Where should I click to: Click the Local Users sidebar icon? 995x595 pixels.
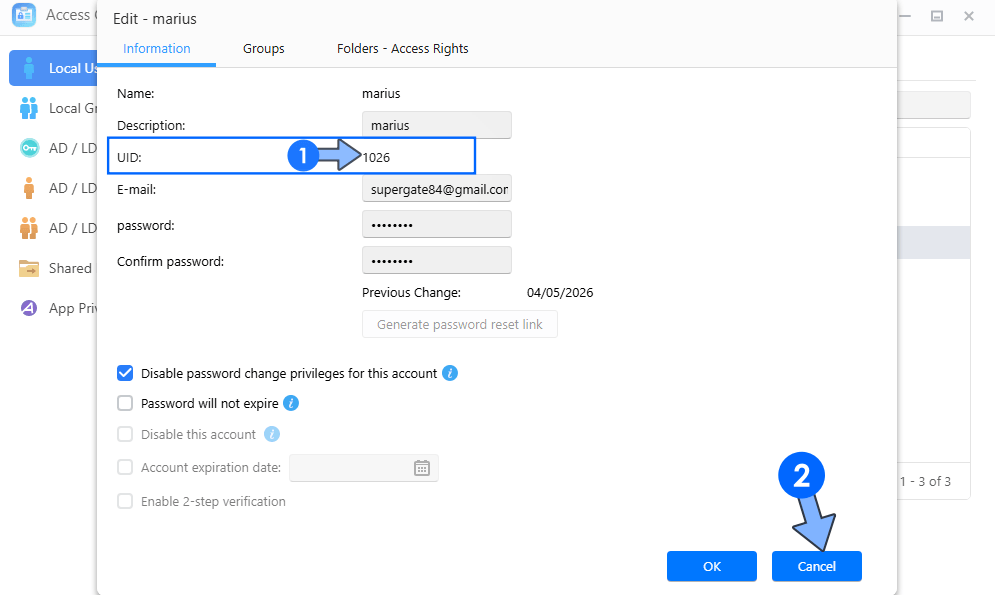(x=29, y=68)
